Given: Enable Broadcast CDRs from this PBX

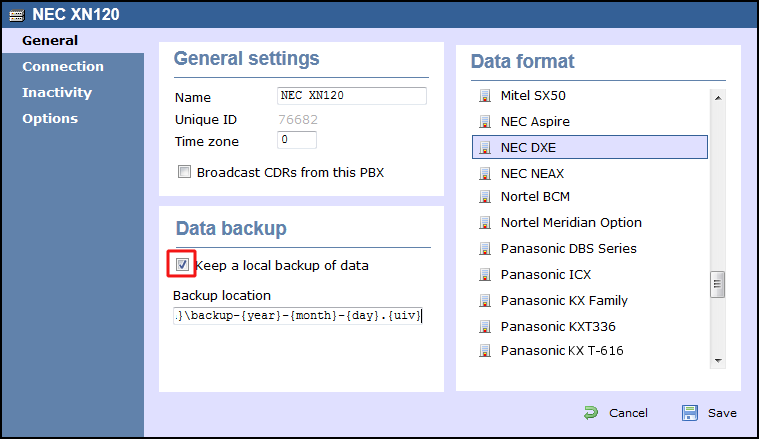Looking at the screenshot, I should 184,172.
